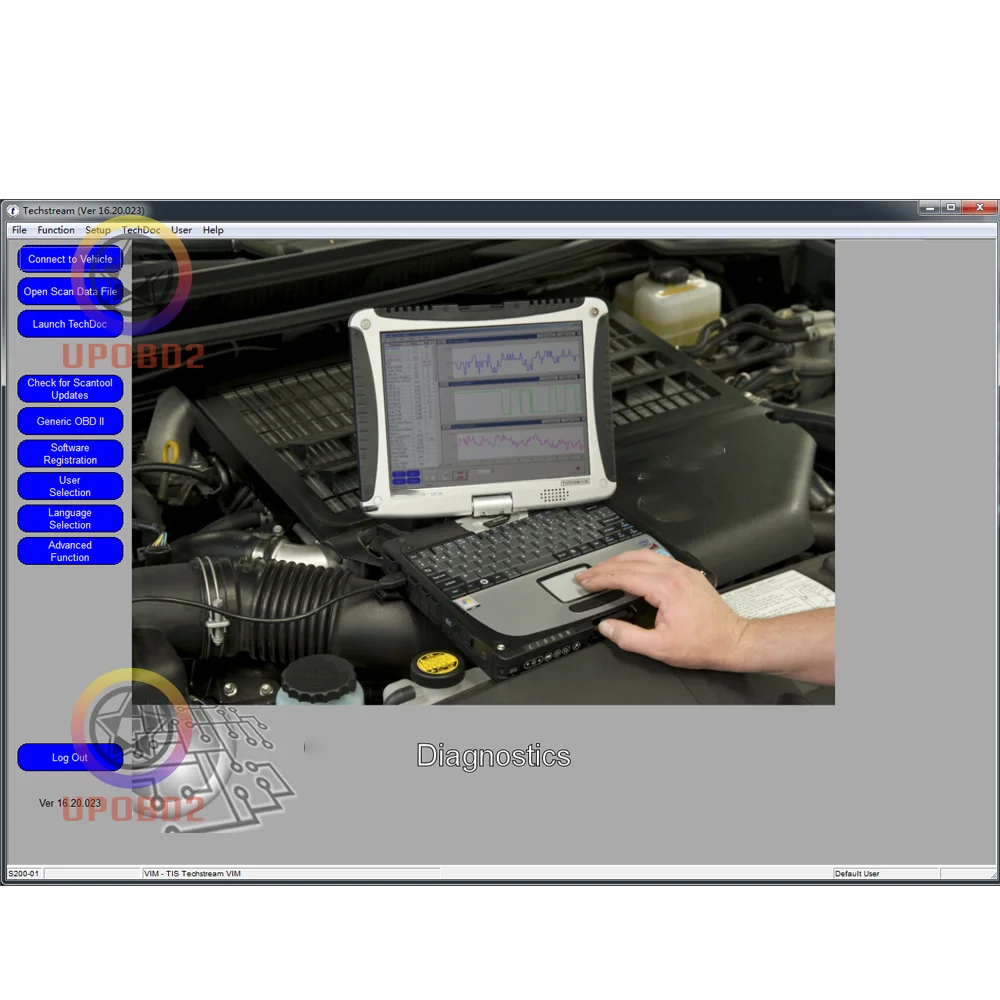The height and width of the screenshot is (1000, 1000).
Task: Open User Selection
Action: 70,486
